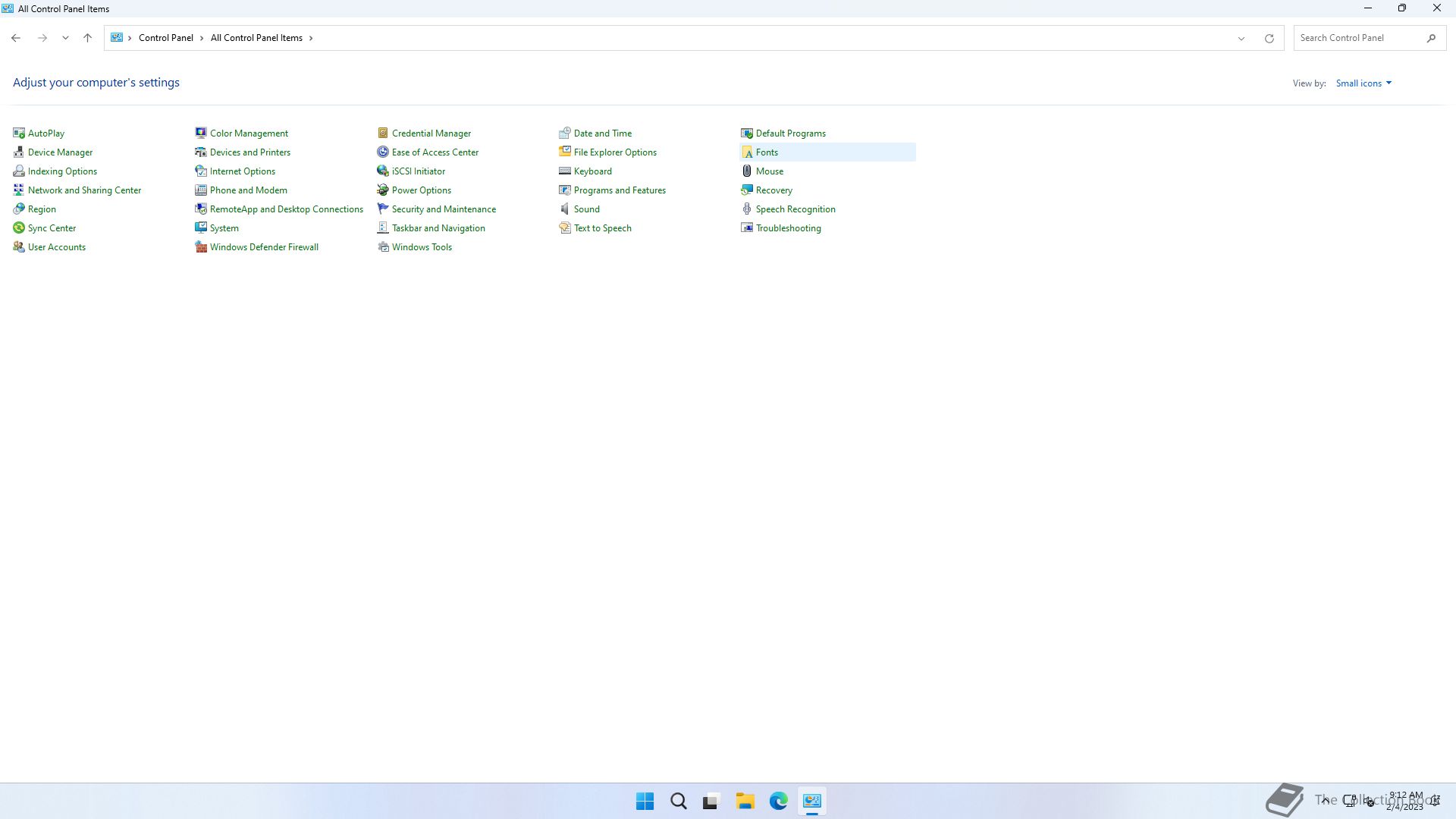The image size is (1456, 819).
Task: Expand the breadcrumb arrow after Control Panel
Action: [x=201, y=37]
